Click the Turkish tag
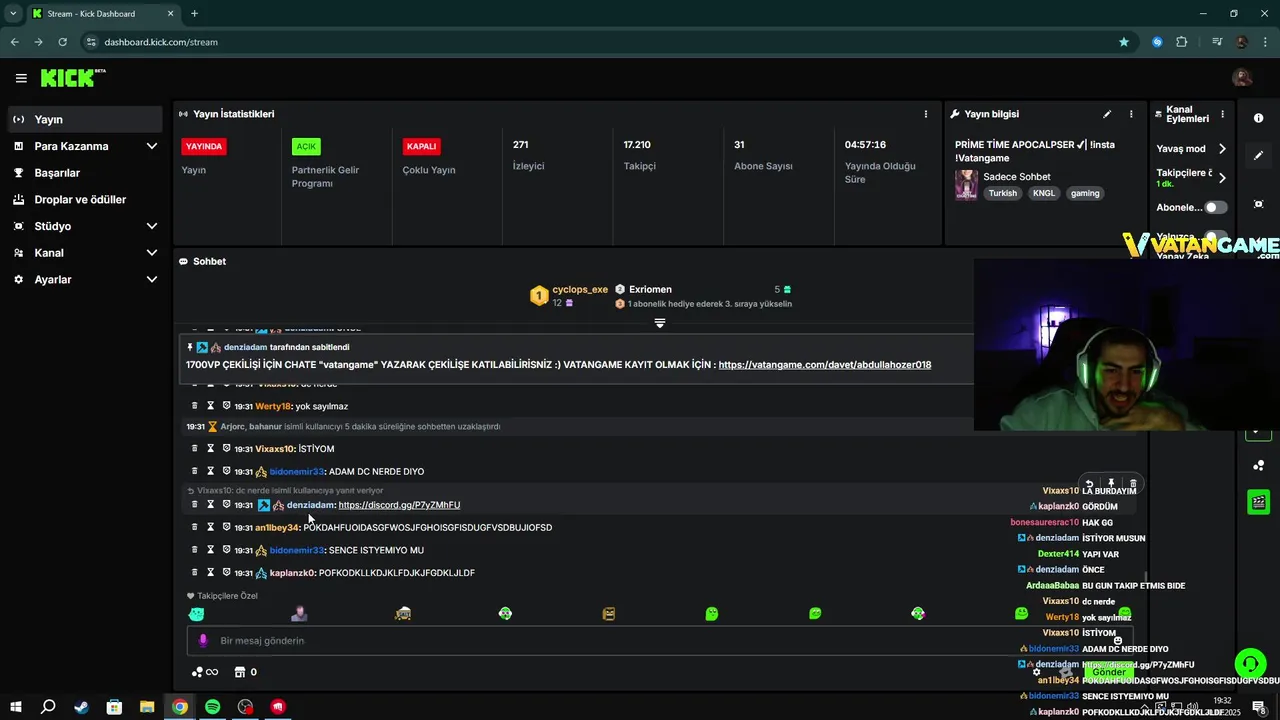1280x720 pixels. pyautogui.click(x=1002, y=193)
